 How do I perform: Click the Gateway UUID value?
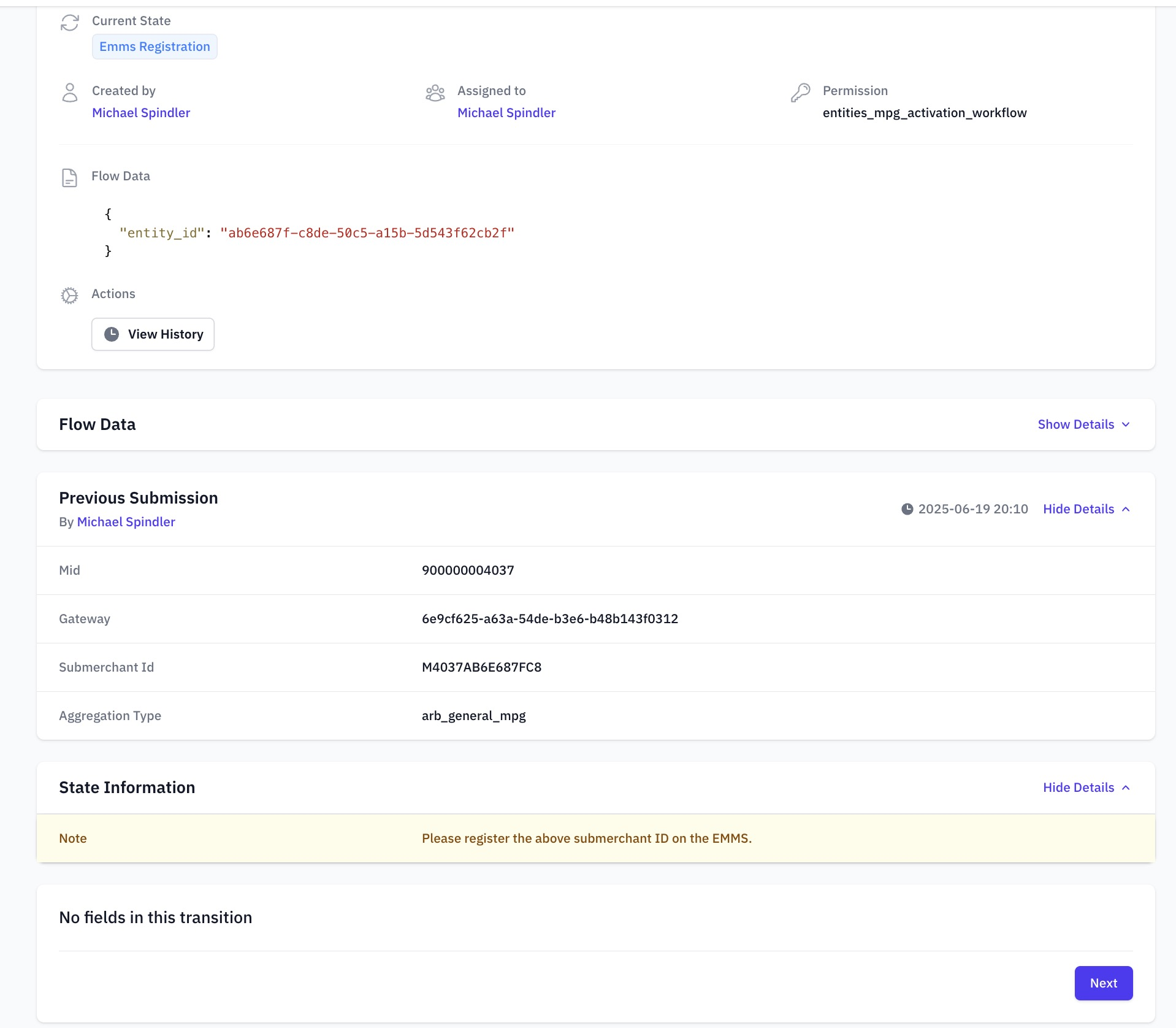[x=549, y=619]
